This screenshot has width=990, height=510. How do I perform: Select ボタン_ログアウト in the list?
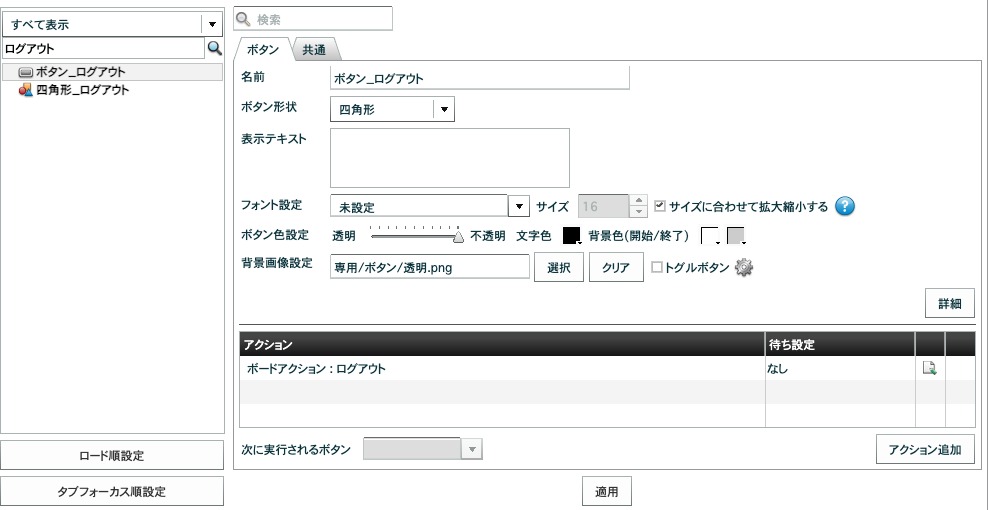click(x=112, y=72)
